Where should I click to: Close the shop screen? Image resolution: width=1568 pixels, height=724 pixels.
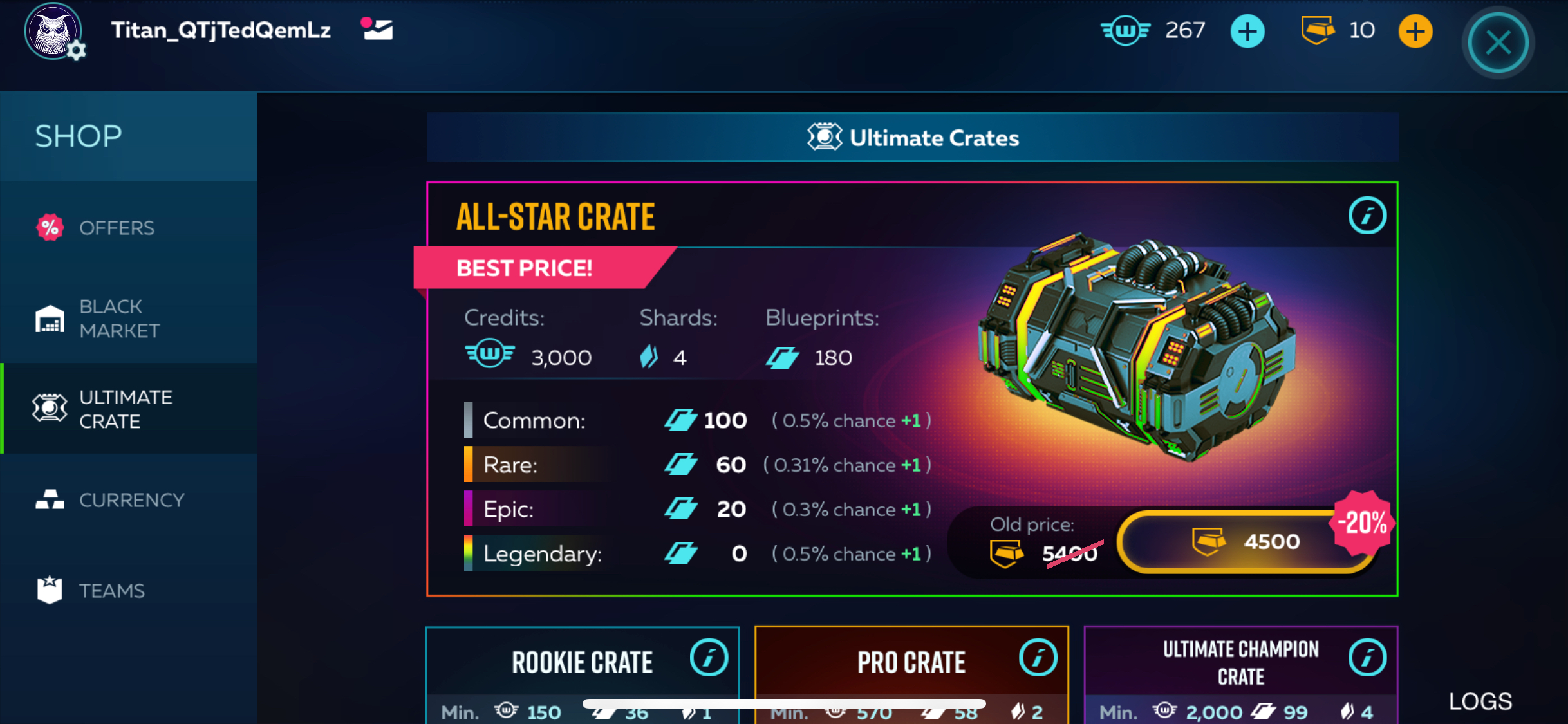[x=1498, y=43]
